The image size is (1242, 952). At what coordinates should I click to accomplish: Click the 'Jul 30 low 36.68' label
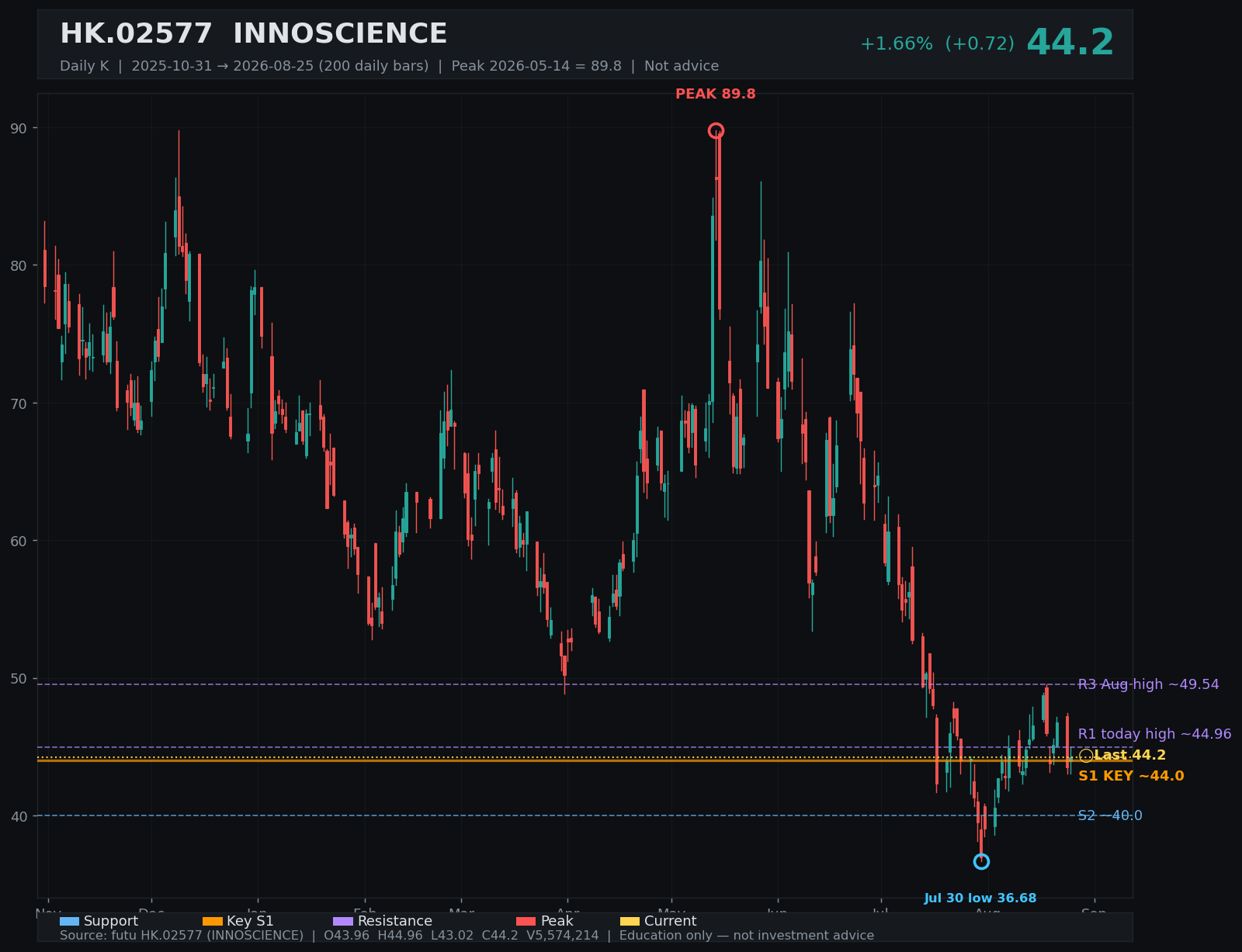[980, 898]
